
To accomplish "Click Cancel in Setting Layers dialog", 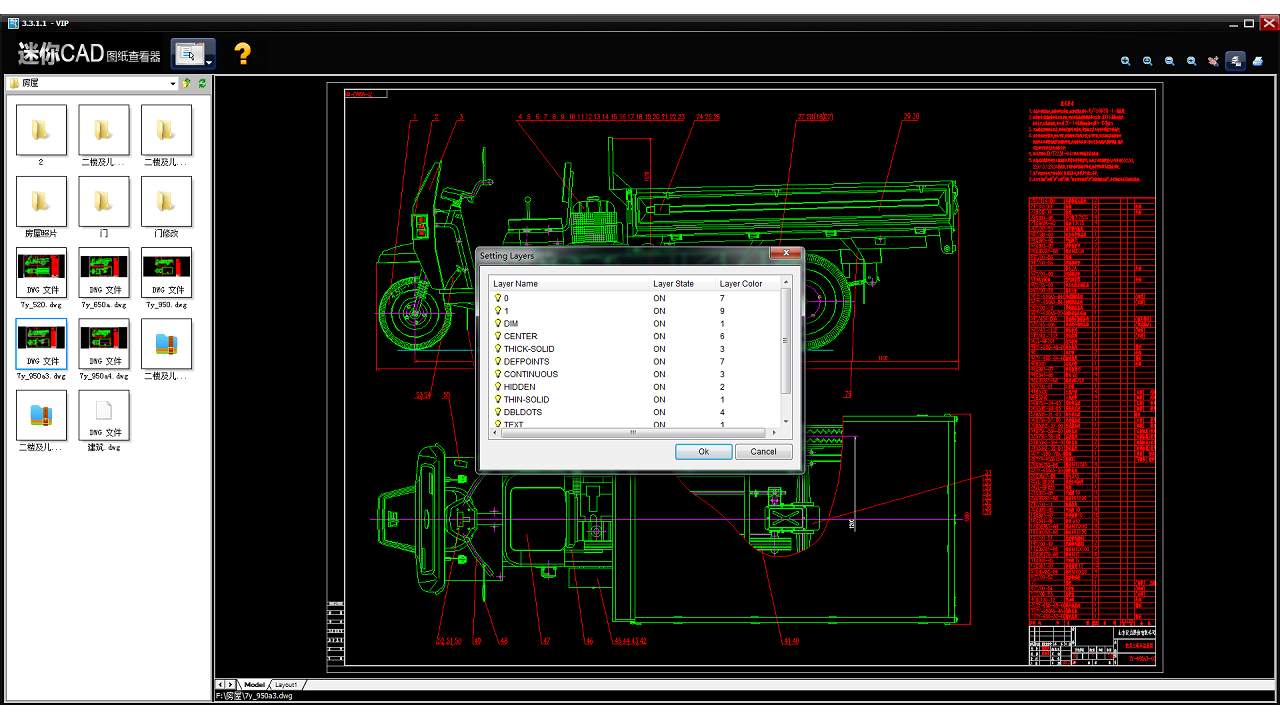I will [x=763, y=452].
